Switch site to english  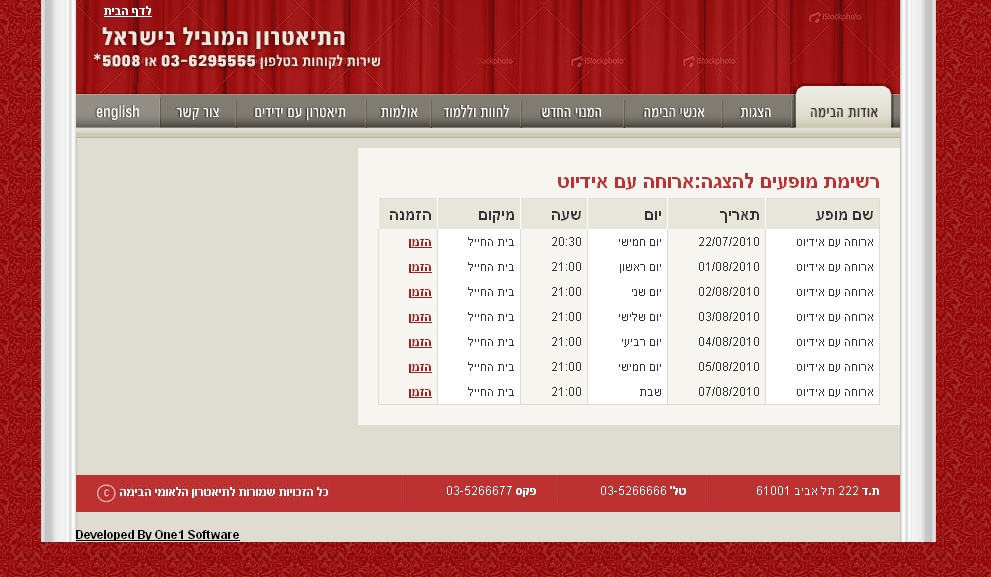[118, 112]
